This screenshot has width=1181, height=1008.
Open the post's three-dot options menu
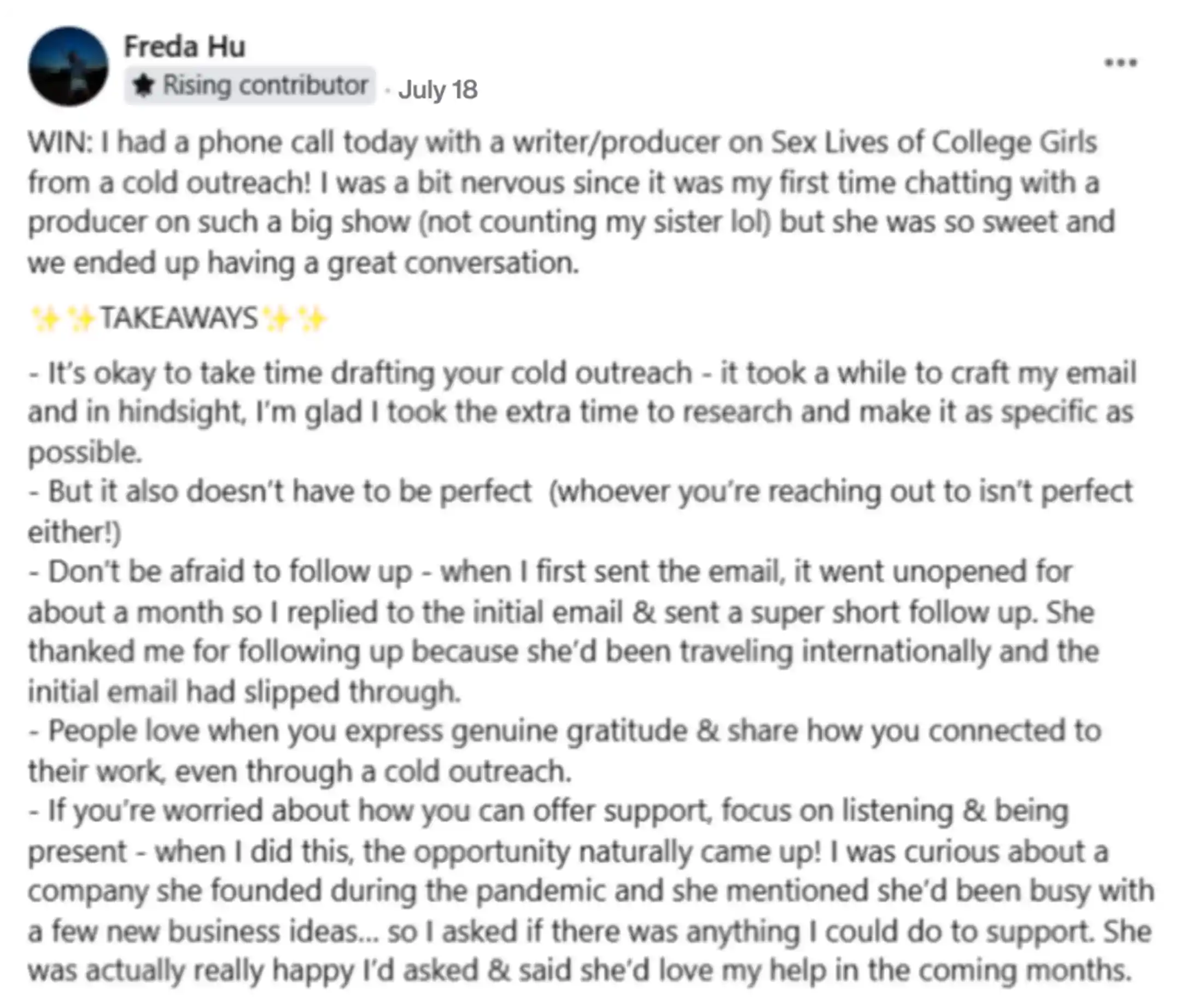click(x=1120, y=63)
